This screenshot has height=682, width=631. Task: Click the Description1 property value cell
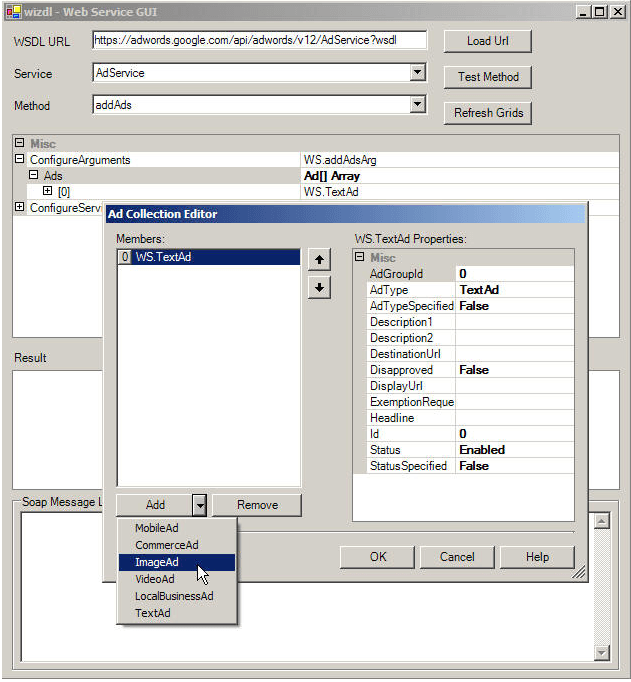(515, 322)
